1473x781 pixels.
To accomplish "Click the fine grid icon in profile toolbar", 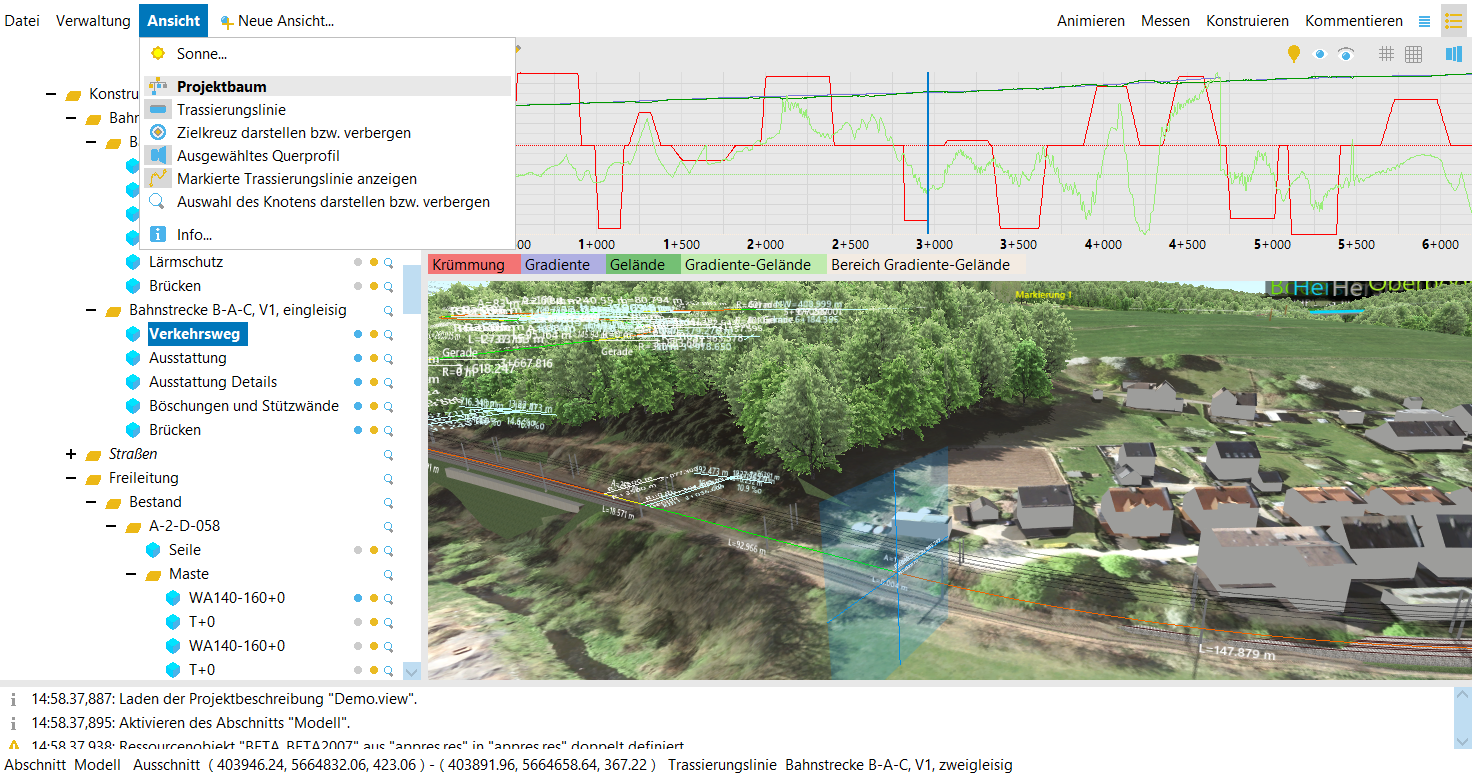I will tap(1413, 54).
